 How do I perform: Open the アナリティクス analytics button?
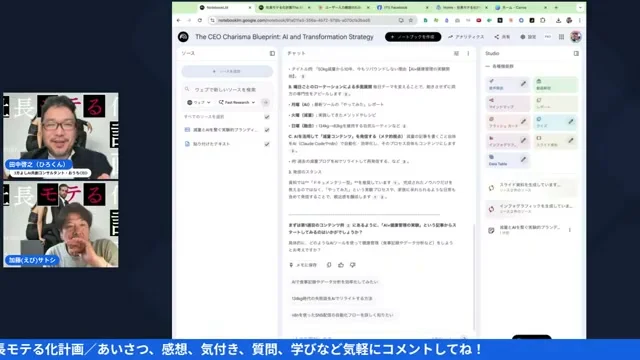click(466, 37)
